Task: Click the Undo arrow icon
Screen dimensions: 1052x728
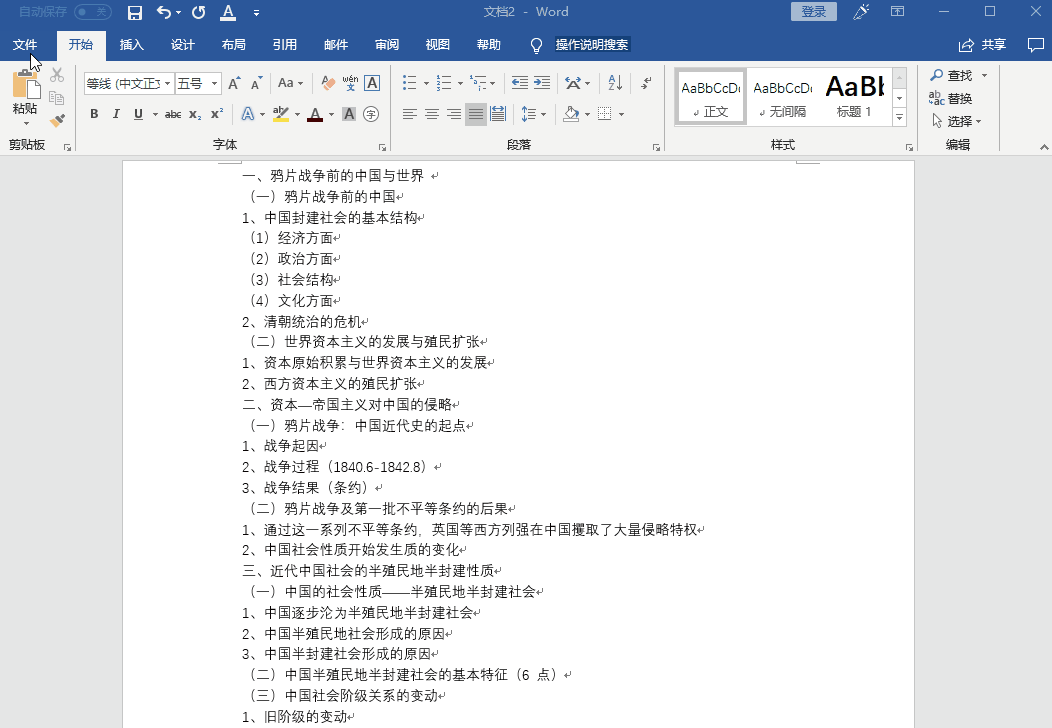Action: [x=164, y=12]
